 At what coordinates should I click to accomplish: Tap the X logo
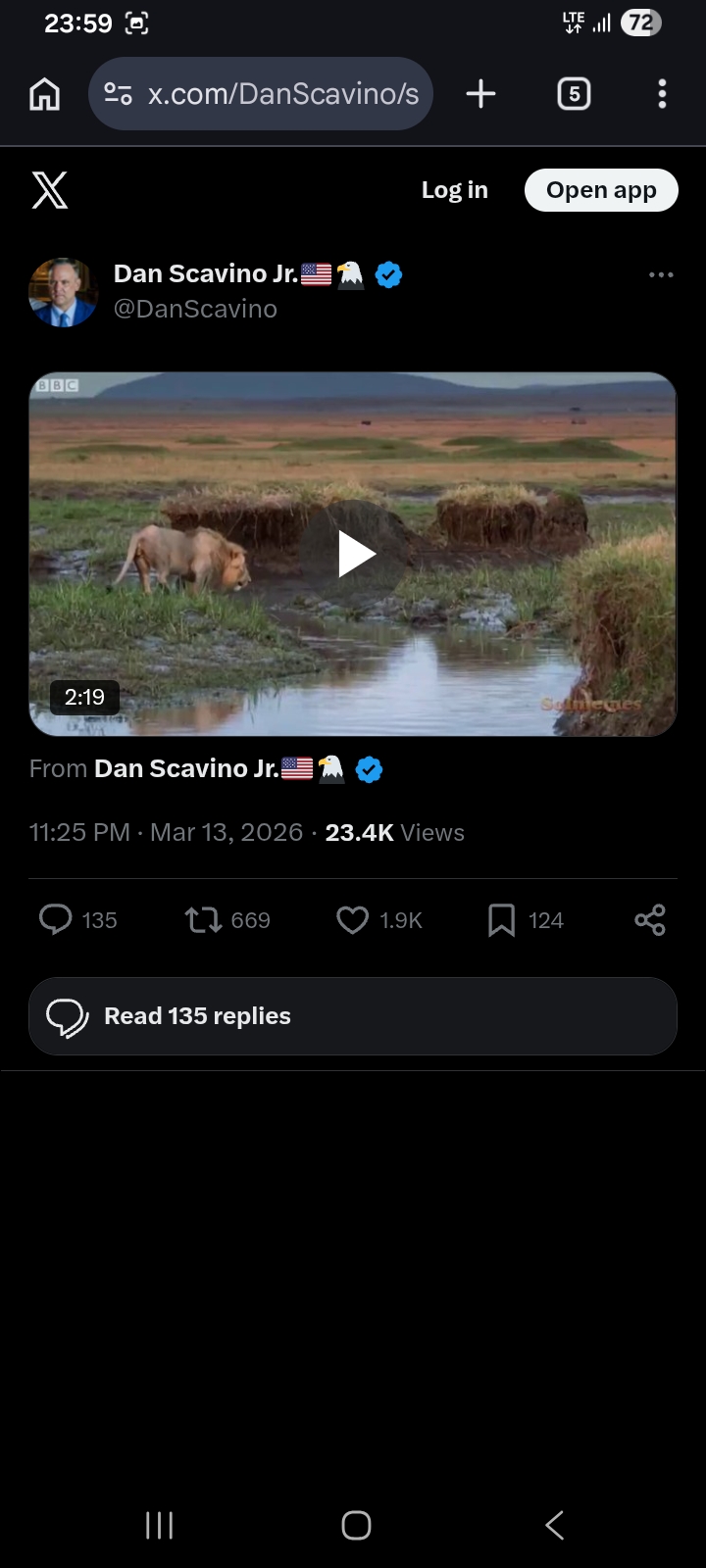[x=50, y=190]
